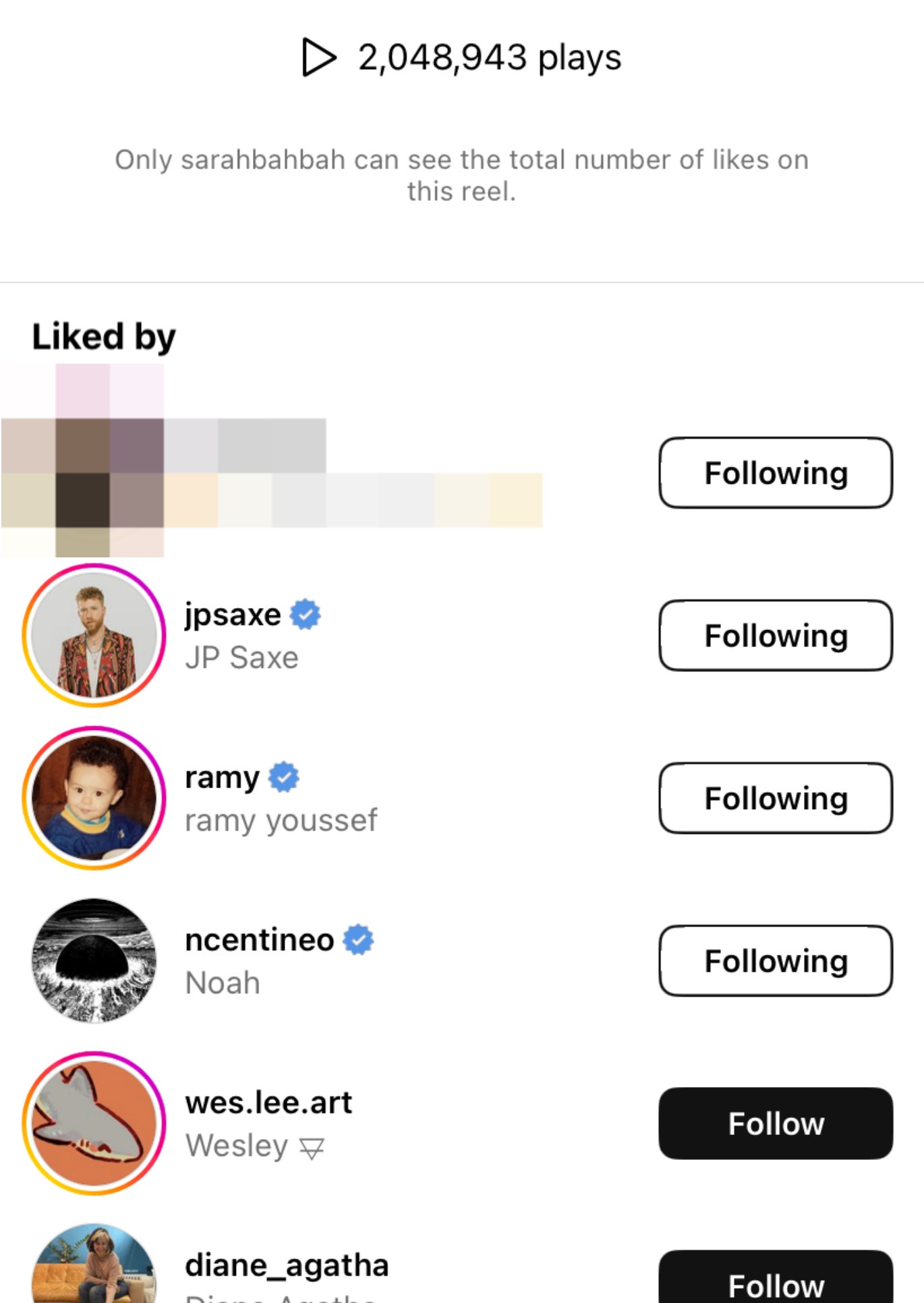The height and width of the screenshot is (1303, 924).
Task: Click ncentineo's blue verified checkmark
Action: [358, 940]
